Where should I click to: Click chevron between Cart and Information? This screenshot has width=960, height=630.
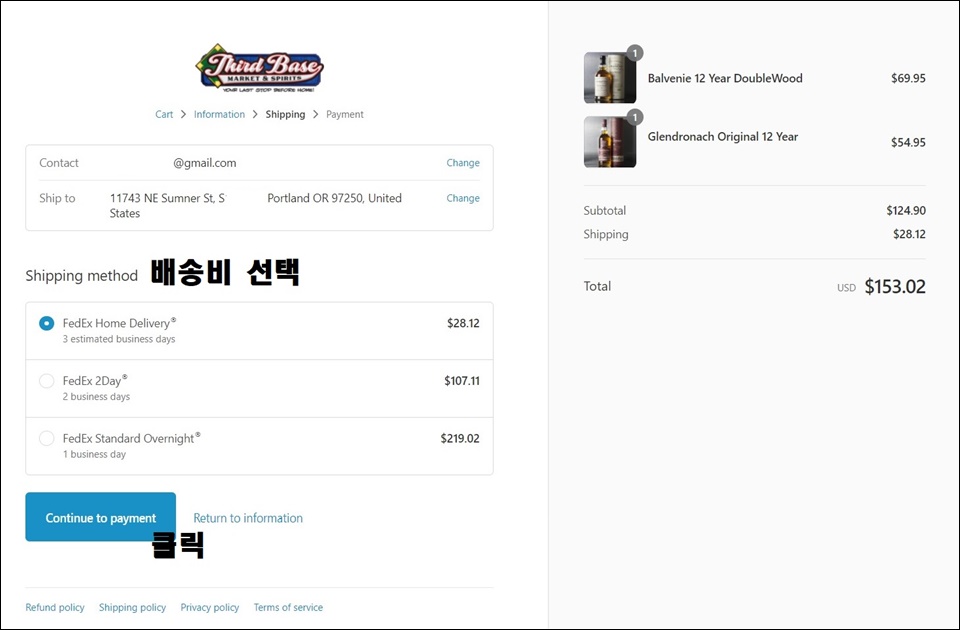pyautogui.click(x=183, y=114)
